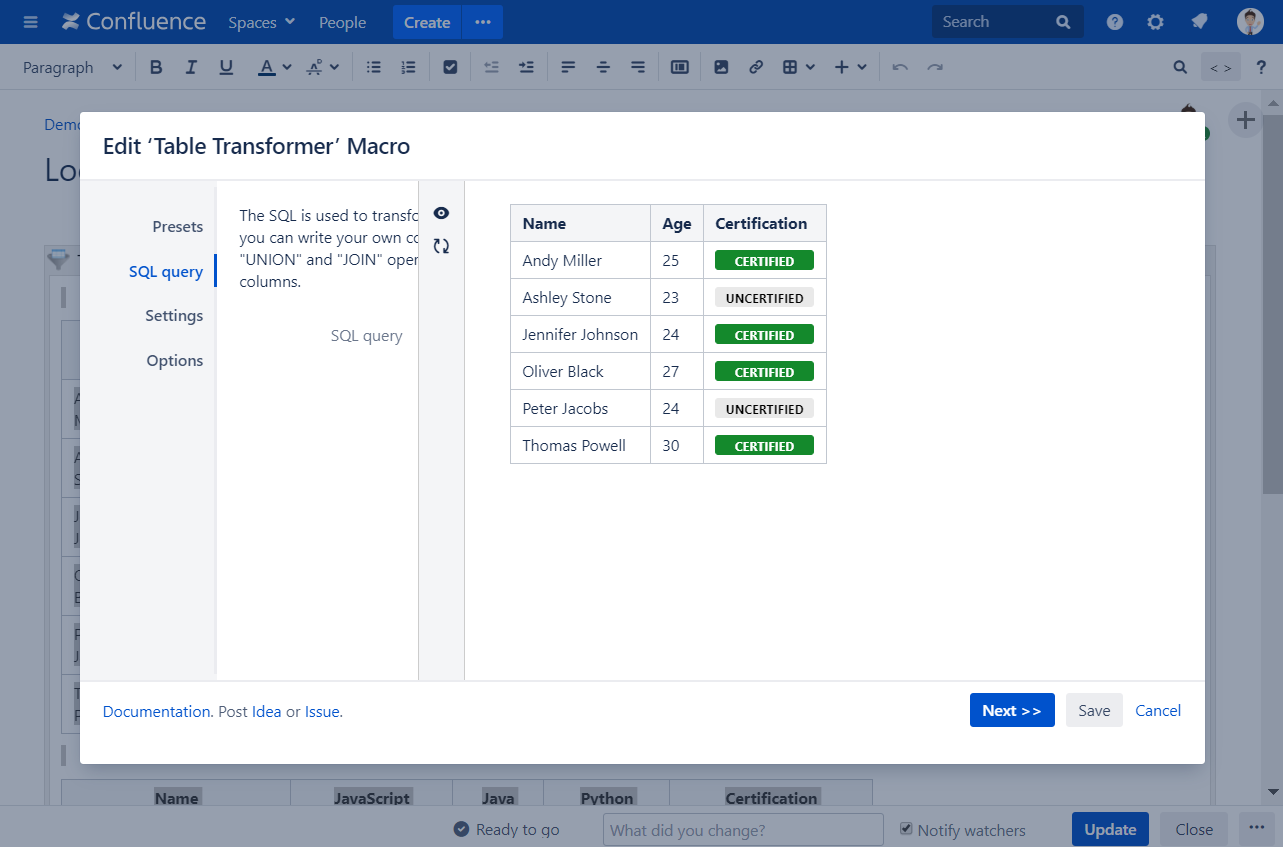Switch to the Presets tab
This screenshot has height=847, width=1283.
coord(177,227)
